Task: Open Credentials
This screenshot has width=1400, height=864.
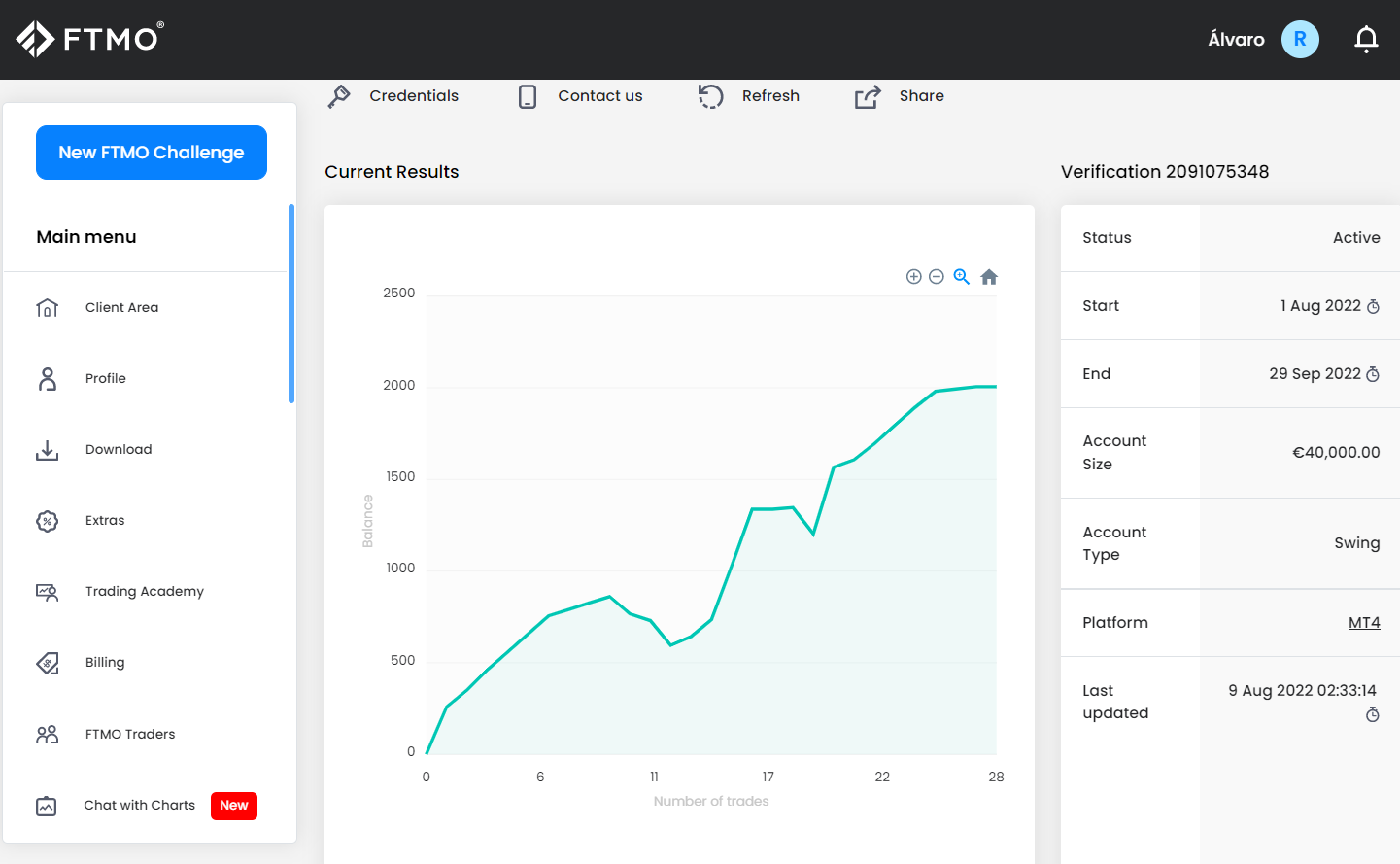Action: click(393, 96)
